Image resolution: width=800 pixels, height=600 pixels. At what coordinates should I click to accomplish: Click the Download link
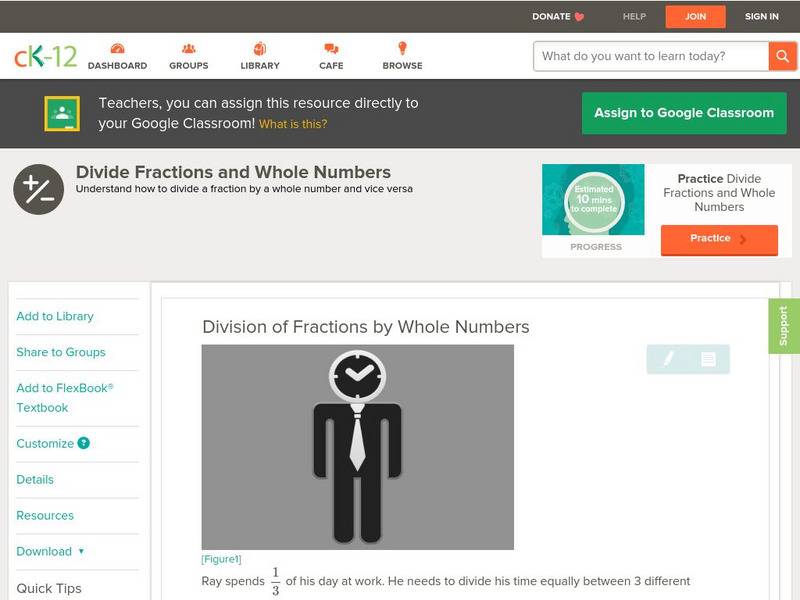point(44,552)
